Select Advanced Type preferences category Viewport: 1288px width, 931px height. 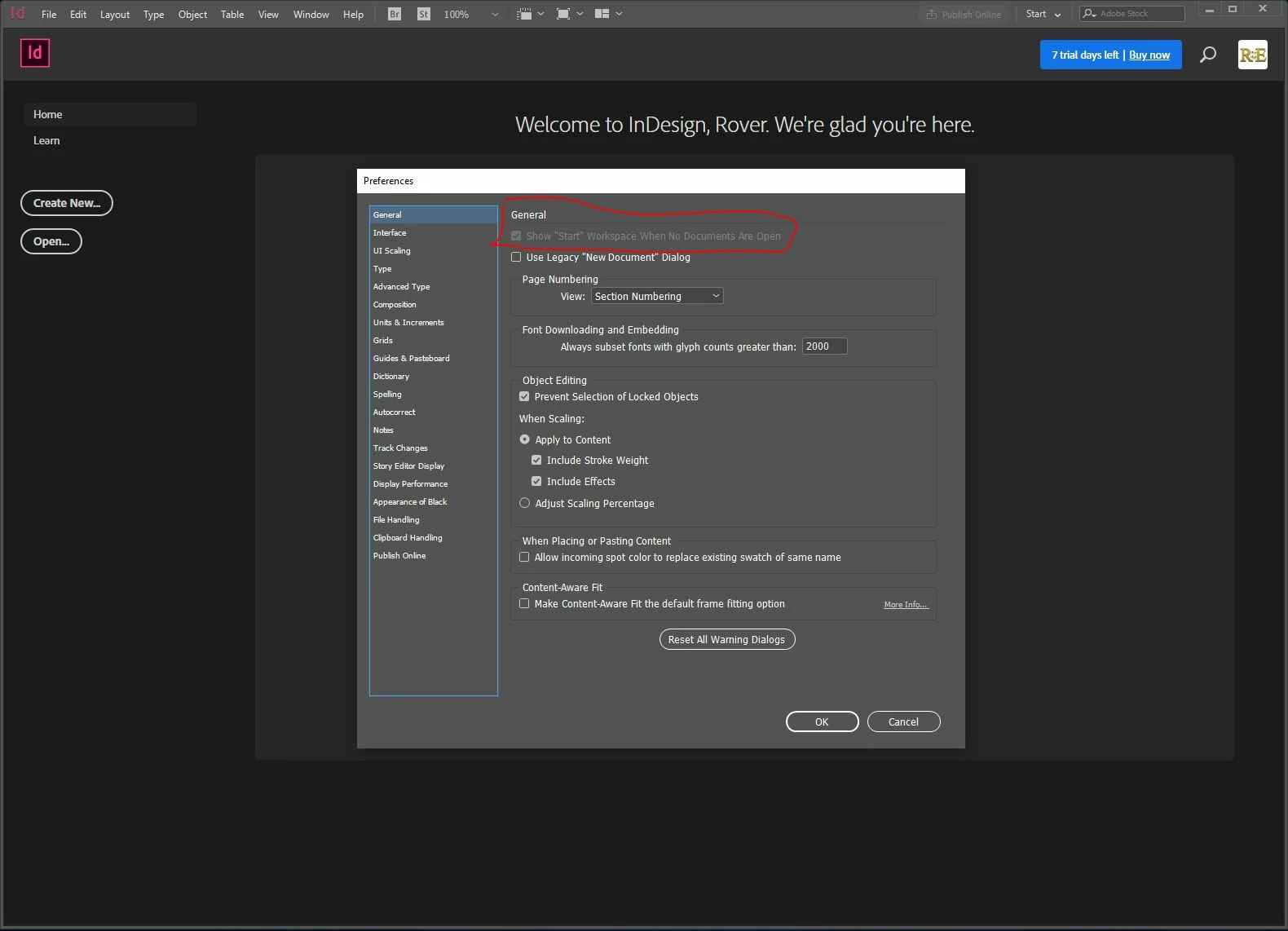[x=433, y=286]
